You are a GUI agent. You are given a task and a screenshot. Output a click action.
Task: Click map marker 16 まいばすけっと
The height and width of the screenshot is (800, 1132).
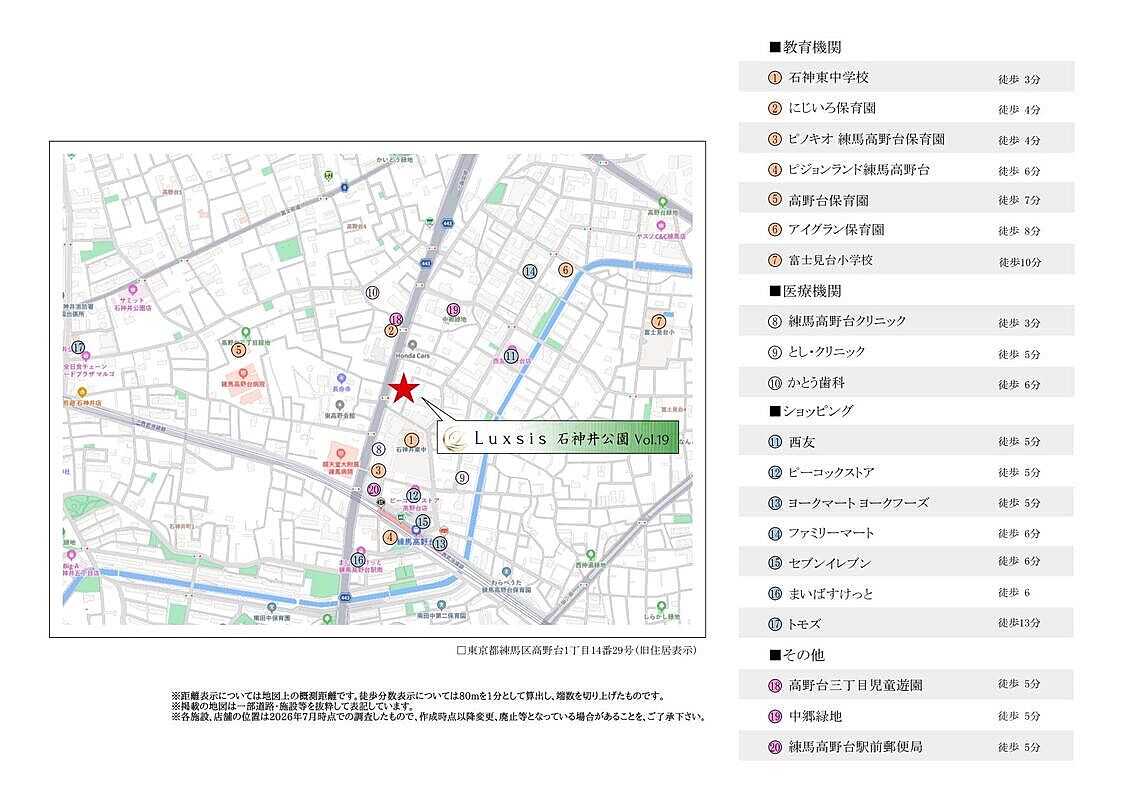[x=359, y=560]
